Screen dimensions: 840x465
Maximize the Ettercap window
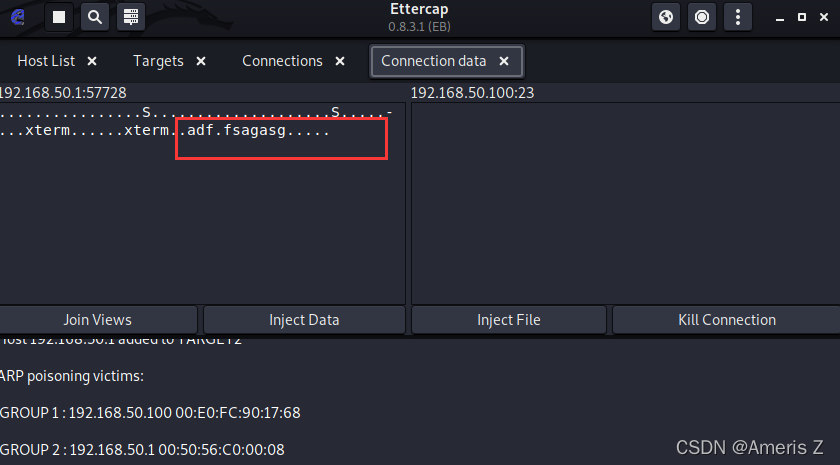[x=802, y=18]
